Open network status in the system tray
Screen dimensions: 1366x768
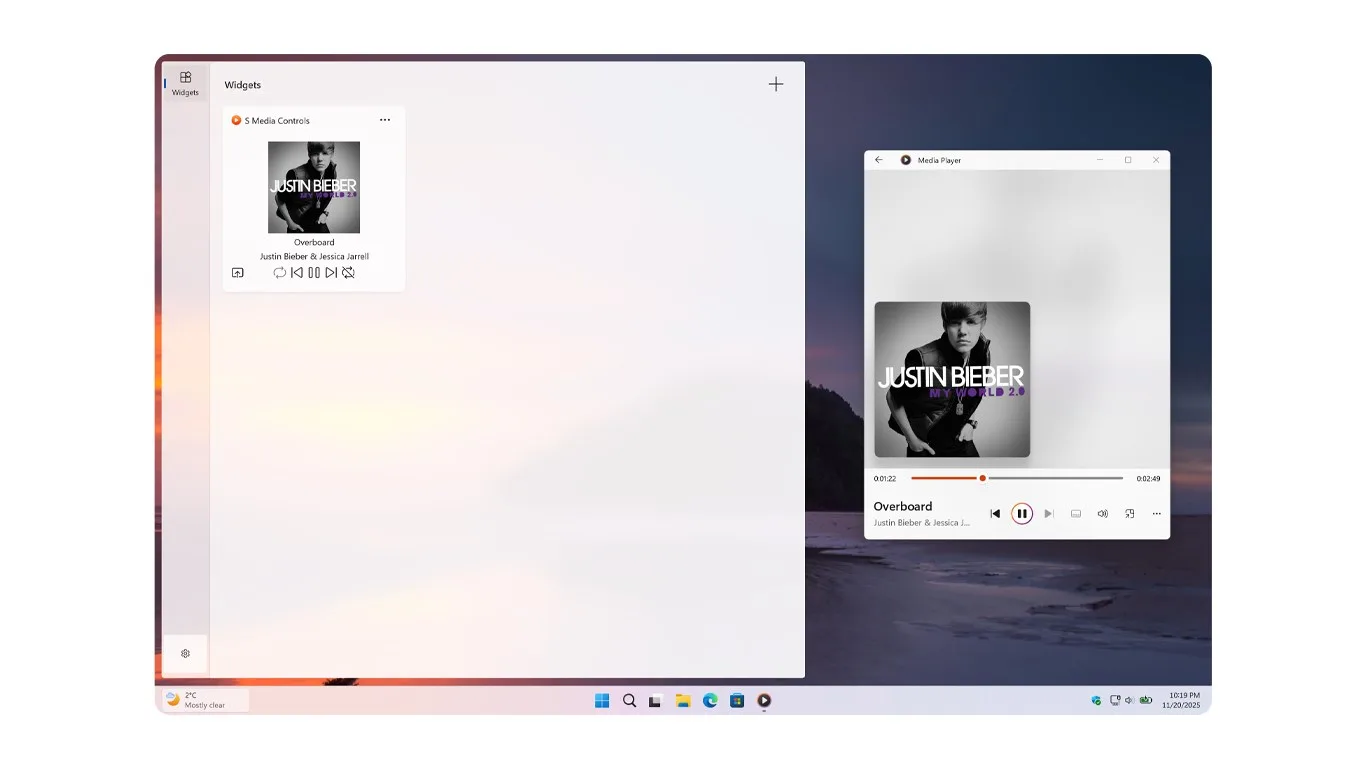coord(1115,701)
